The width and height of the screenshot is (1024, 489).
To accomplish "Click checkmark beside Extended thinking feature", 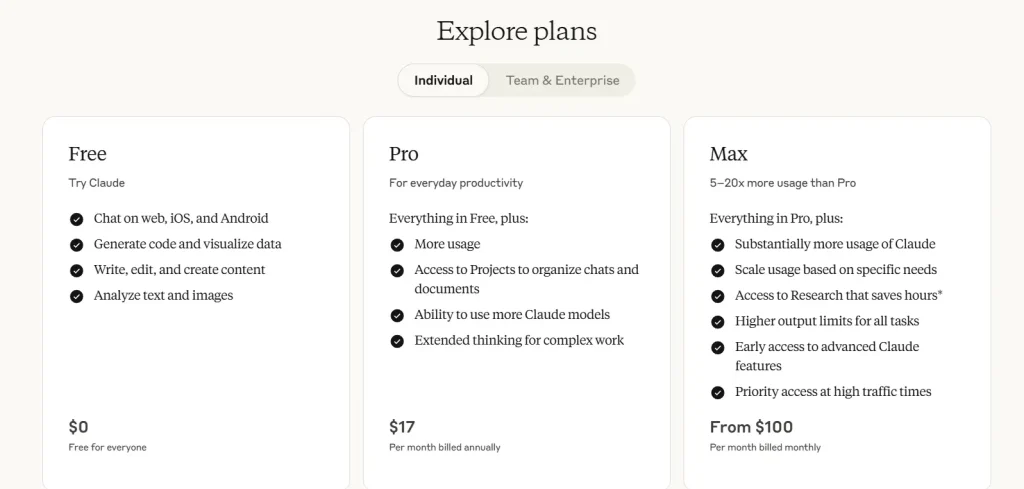I will click(x=397, y=341).
